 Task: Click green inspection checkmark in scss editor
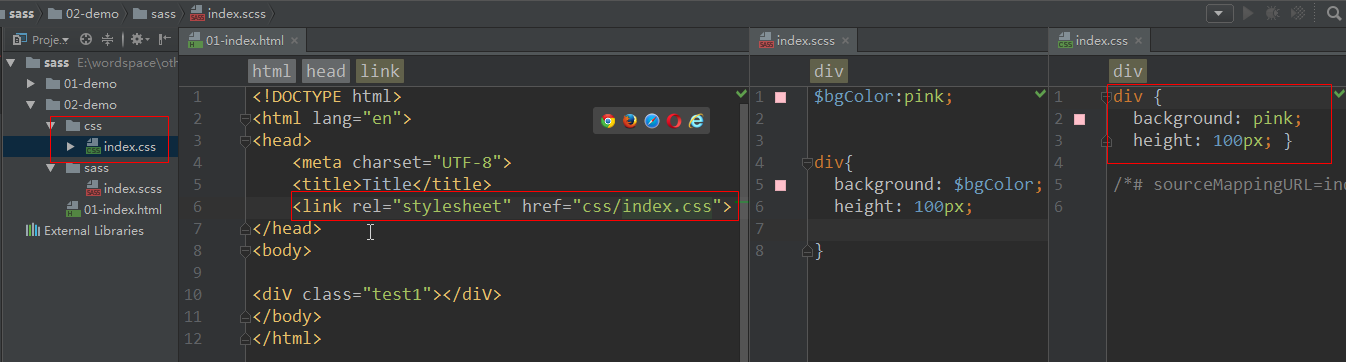point(1040,93)
